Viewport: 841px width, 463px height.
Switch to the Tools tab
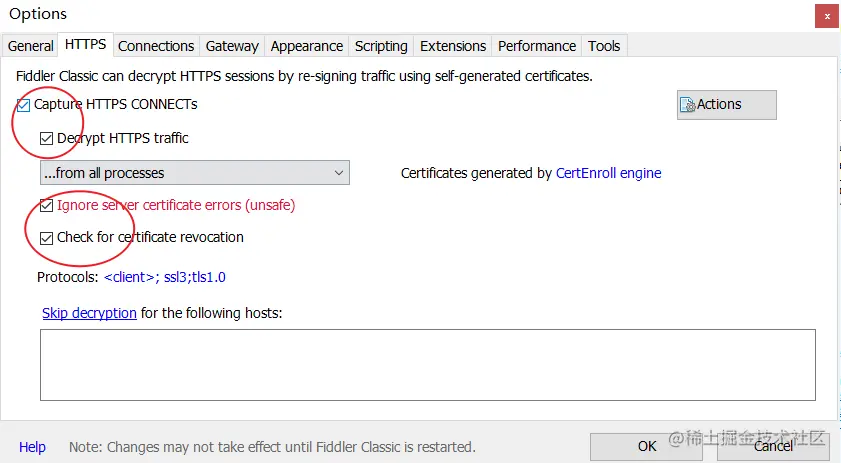point(603,46)
